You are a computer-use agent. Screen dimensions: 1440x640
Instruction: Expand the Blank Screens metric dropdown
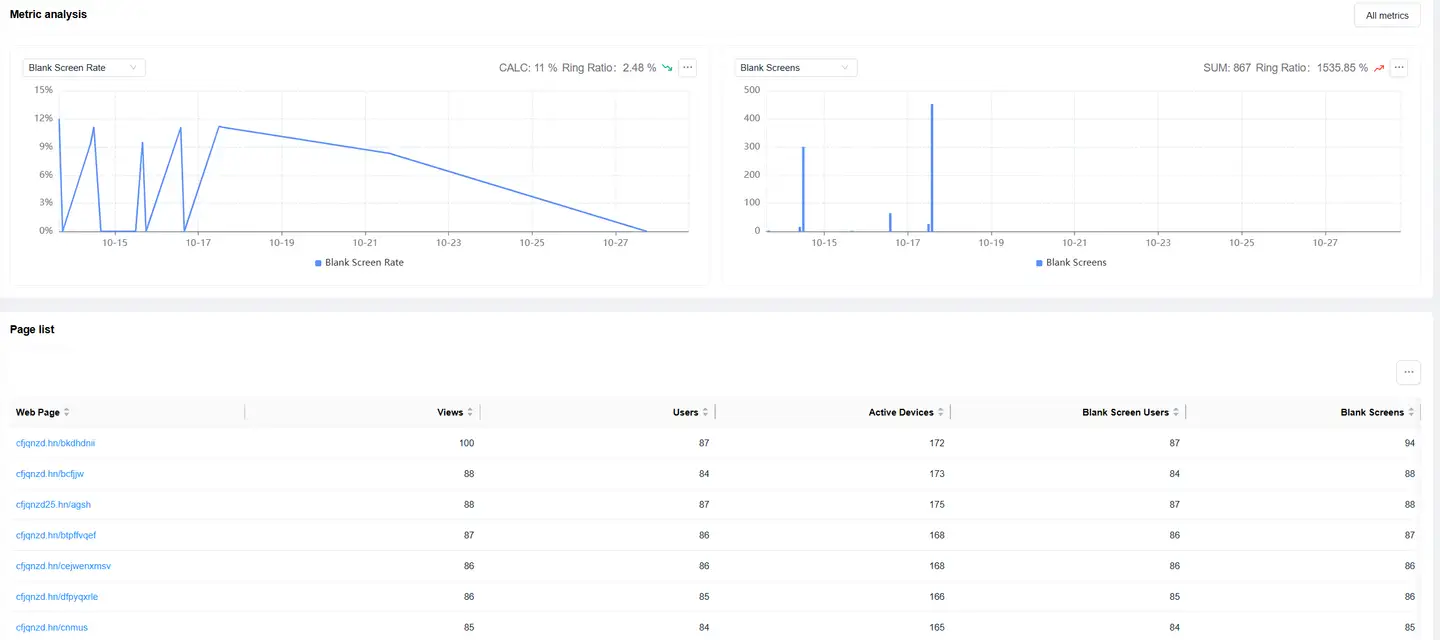796,68
